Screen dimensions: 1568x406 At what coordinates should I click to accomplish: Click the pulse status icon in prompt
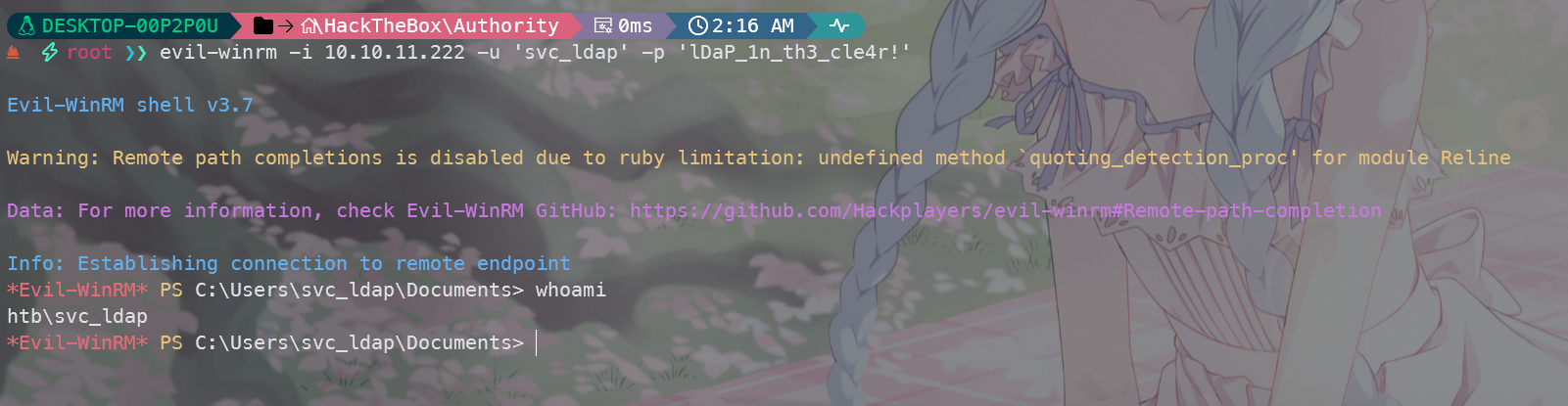tap(838, 25)
